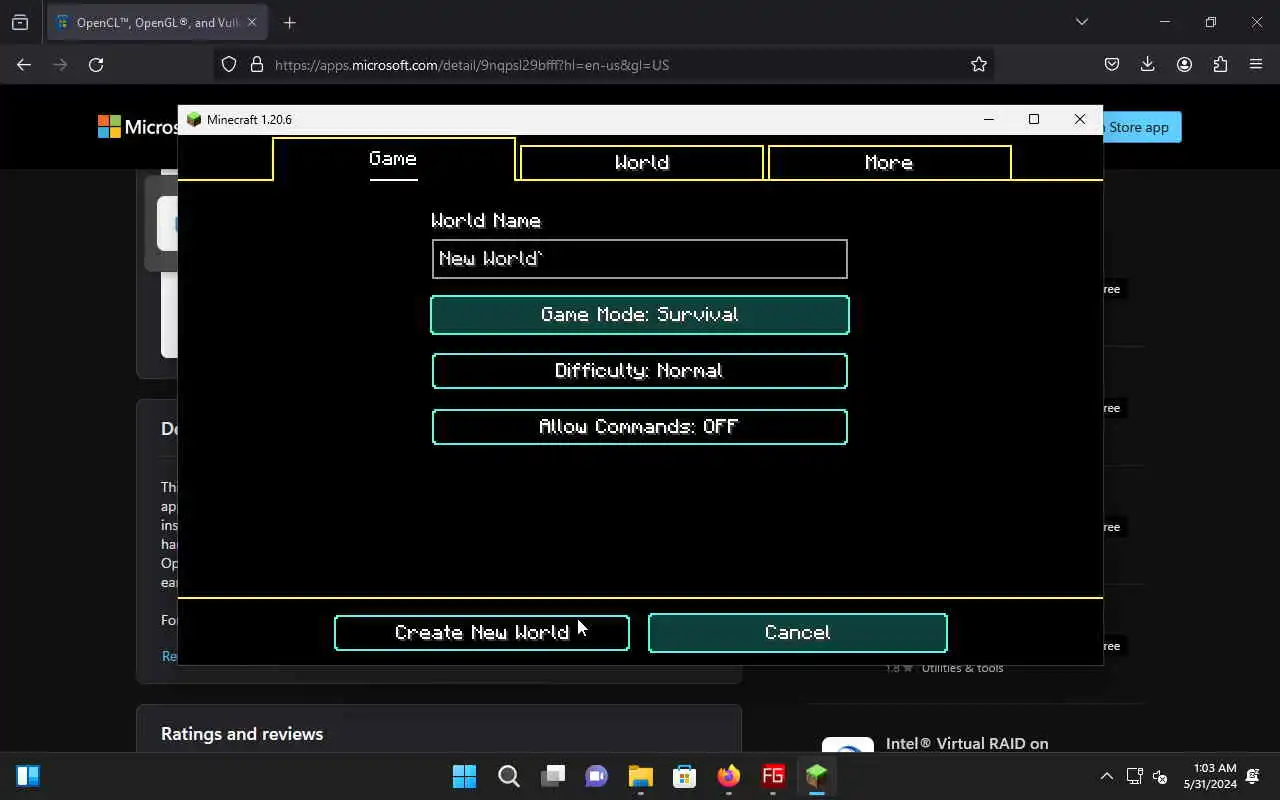The height and width of the screenshot is (800, 1280).
Task: Open Task View on the taskbar
Action: (x=553, y=776)
